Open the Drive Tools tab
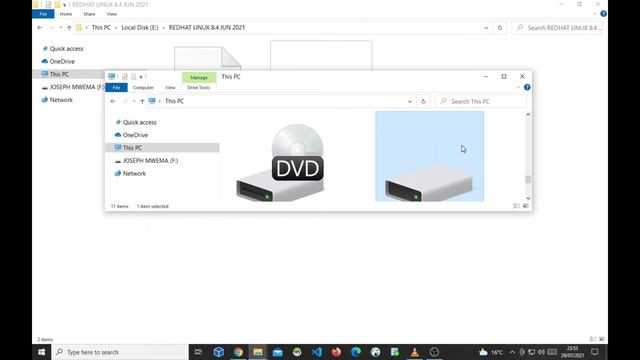The height and width of the screenshot is (360, 640). click(198, 87)
